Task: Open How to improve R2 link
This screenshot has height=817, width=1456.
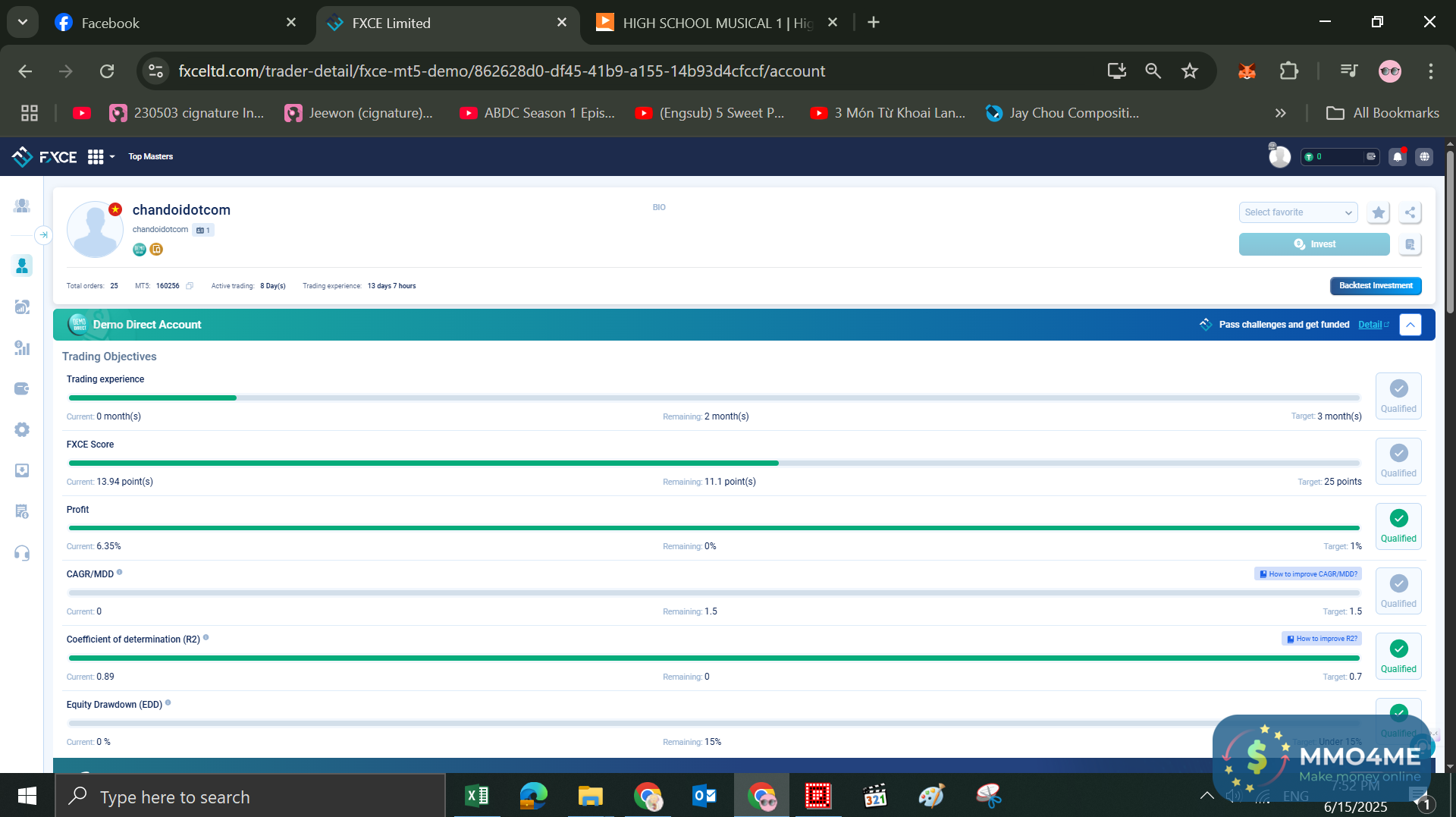Action: [x=1322, y=639]
